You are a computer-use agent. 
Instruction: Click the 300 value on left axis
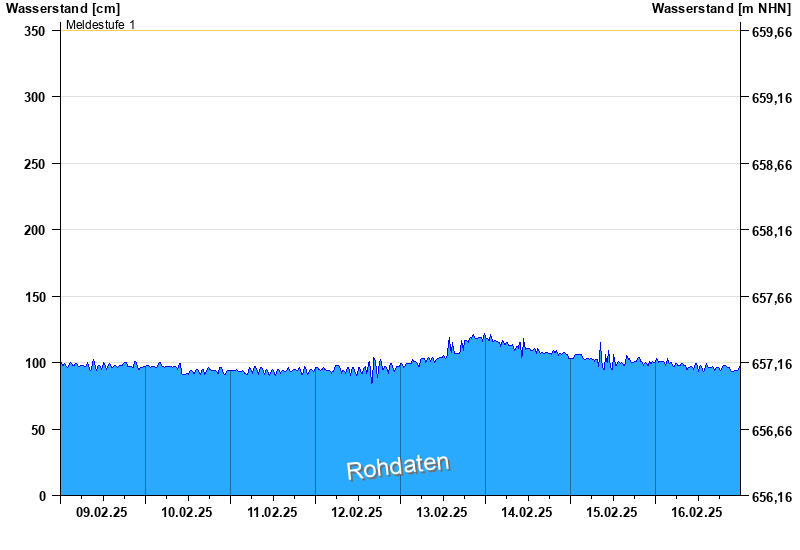coord(35,97)
